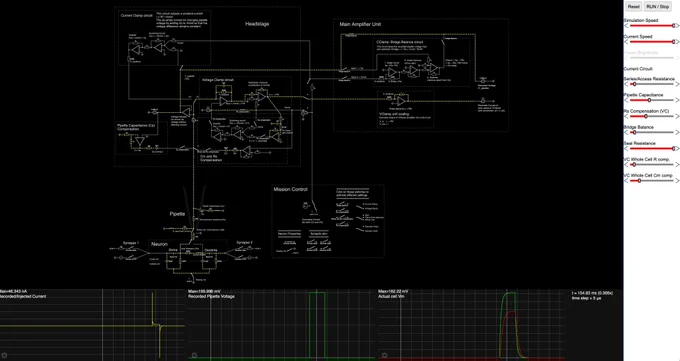Click the Bridge Balance slider track

point(651,132)
